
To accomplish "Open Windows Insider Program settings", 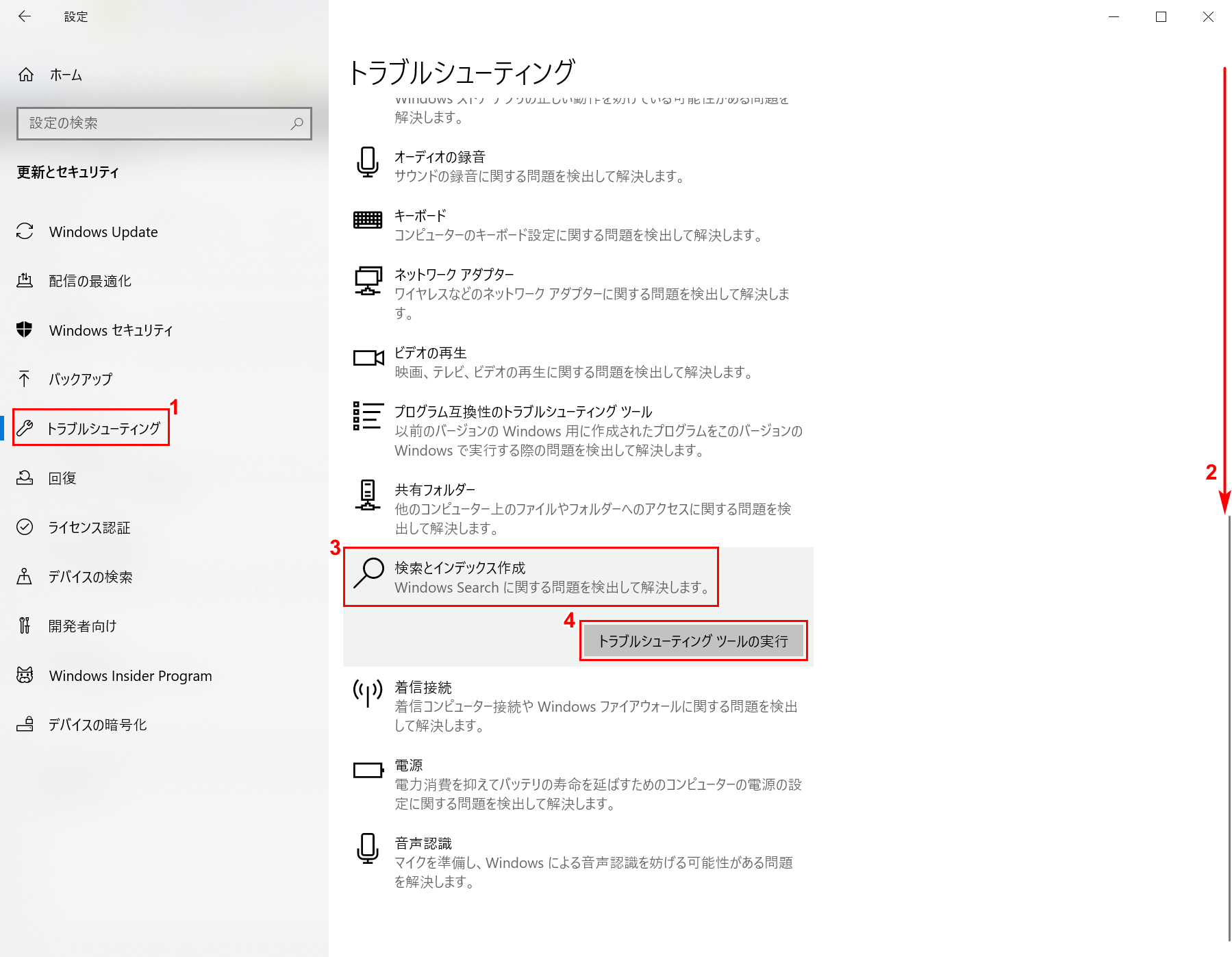I will 130,676.
